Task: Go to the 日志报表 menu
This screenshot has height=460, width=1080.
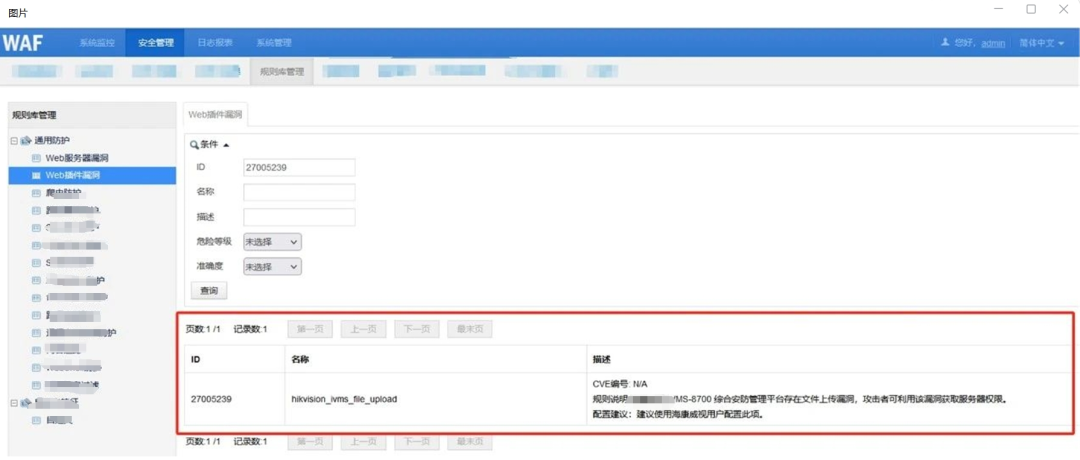Action: pos(215,43)
